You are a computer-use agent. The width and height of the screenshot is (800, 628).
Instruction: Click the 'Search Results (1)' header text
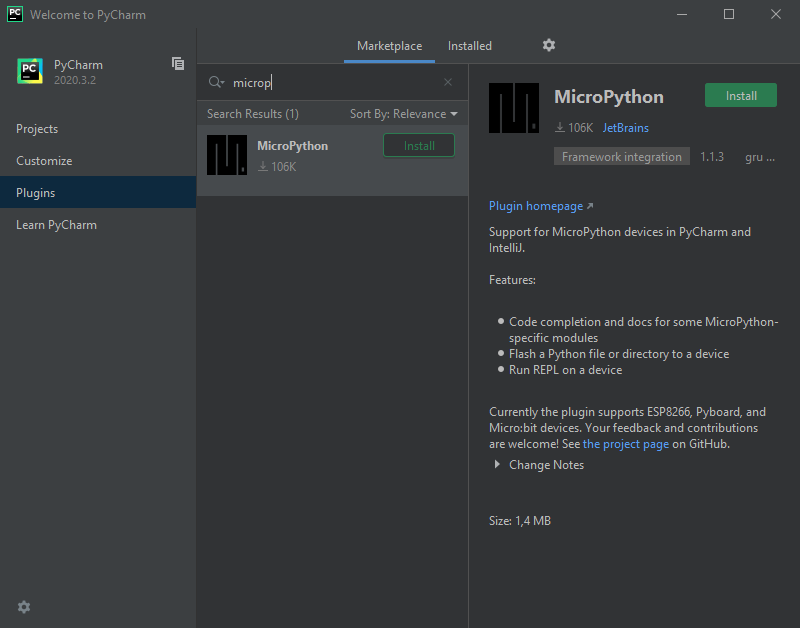click(x=253, y=114)
